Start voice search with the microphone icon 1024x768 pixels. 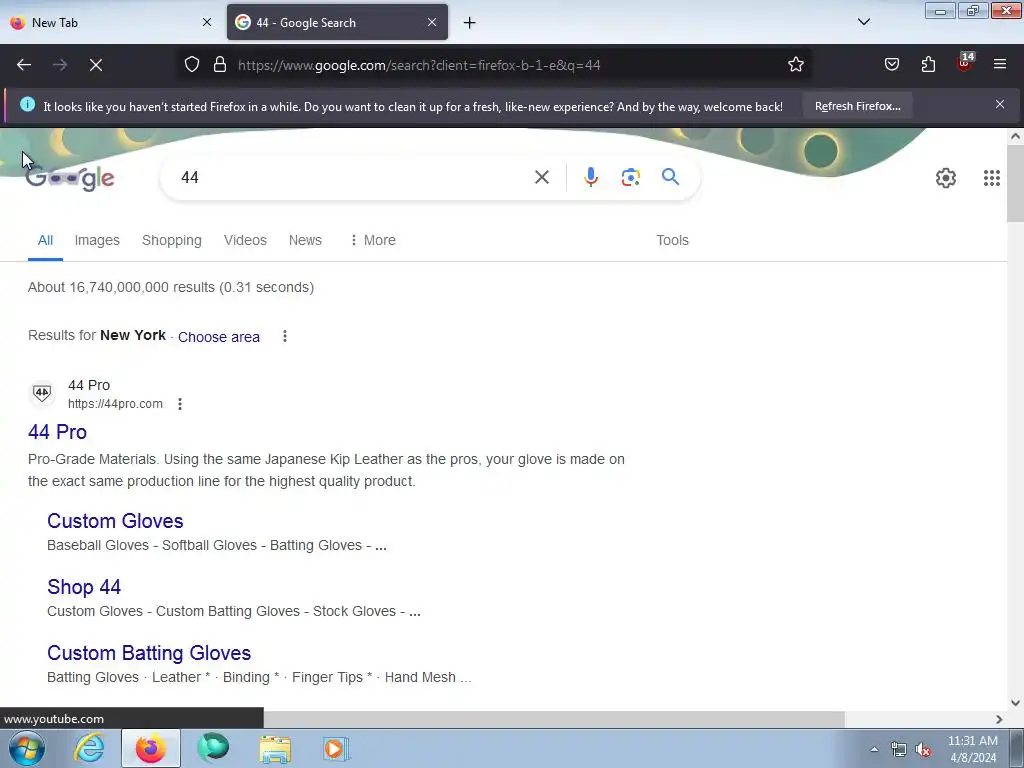coord(590,177)
